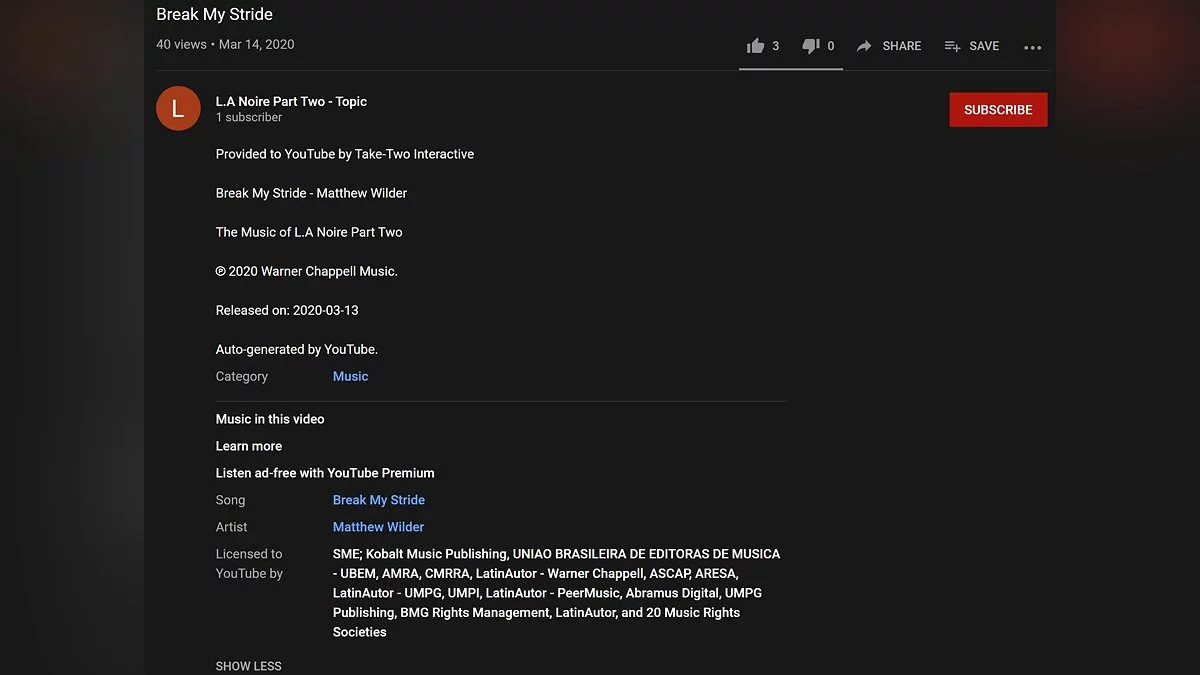Viewport: 1200px width, 675px height.
Task: Open the Break My Stride song link
Action: (x=379, y=500)
